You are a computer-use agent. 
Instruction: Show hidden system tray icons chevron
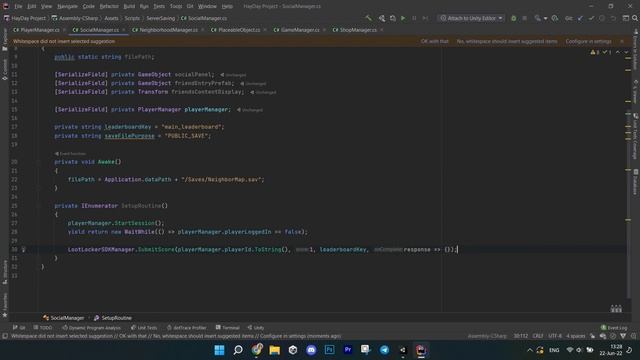pos(530,350)
